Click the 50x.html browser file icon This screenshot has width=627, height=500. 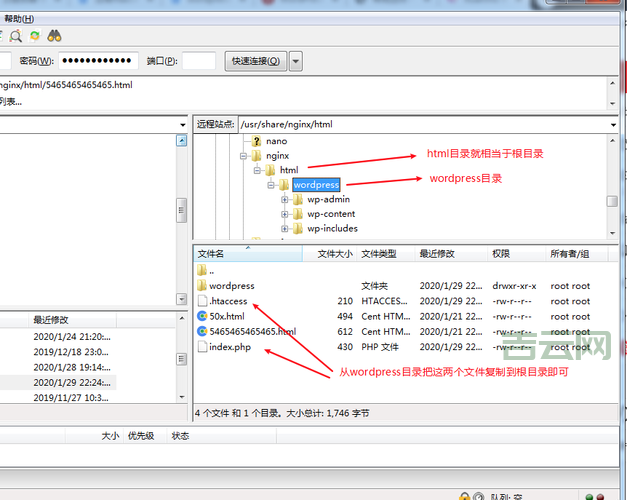point(202,316)
